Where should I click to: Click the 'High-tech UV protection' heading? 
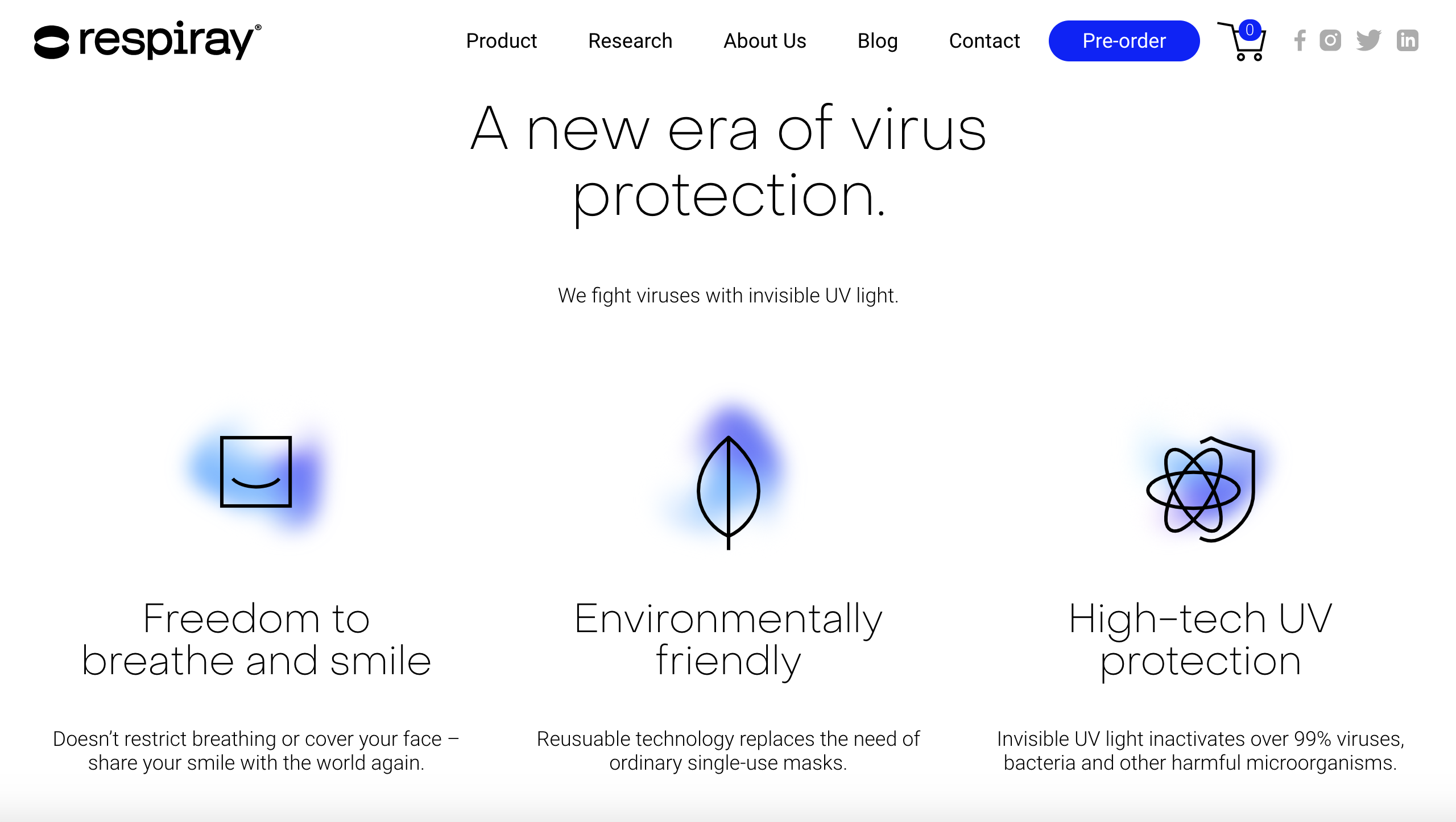click(1201, 640)
